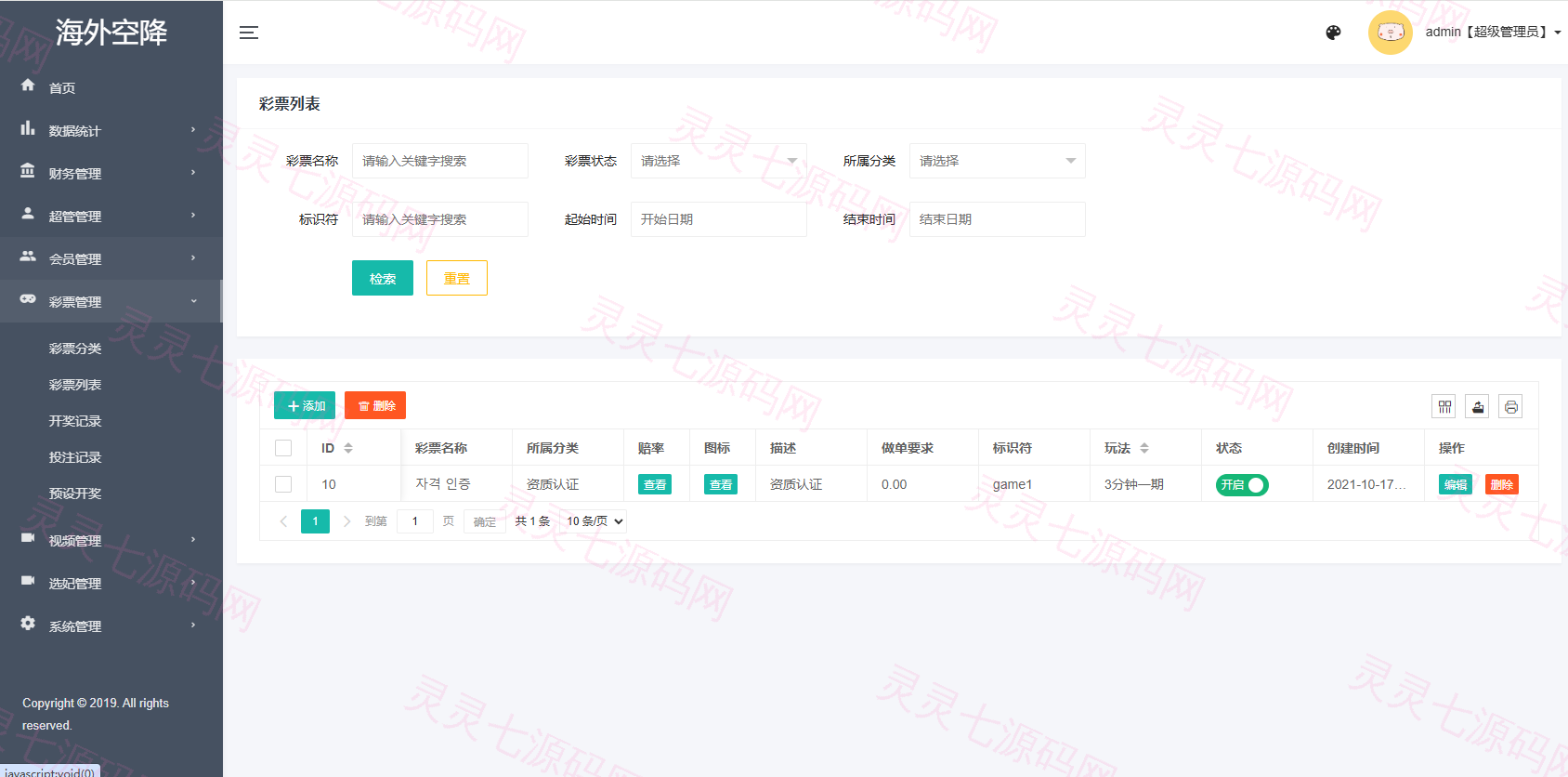Screen dimensions: 1568x777
Task: Click the gamepad icon for 彩票管理
Action: 28,298
